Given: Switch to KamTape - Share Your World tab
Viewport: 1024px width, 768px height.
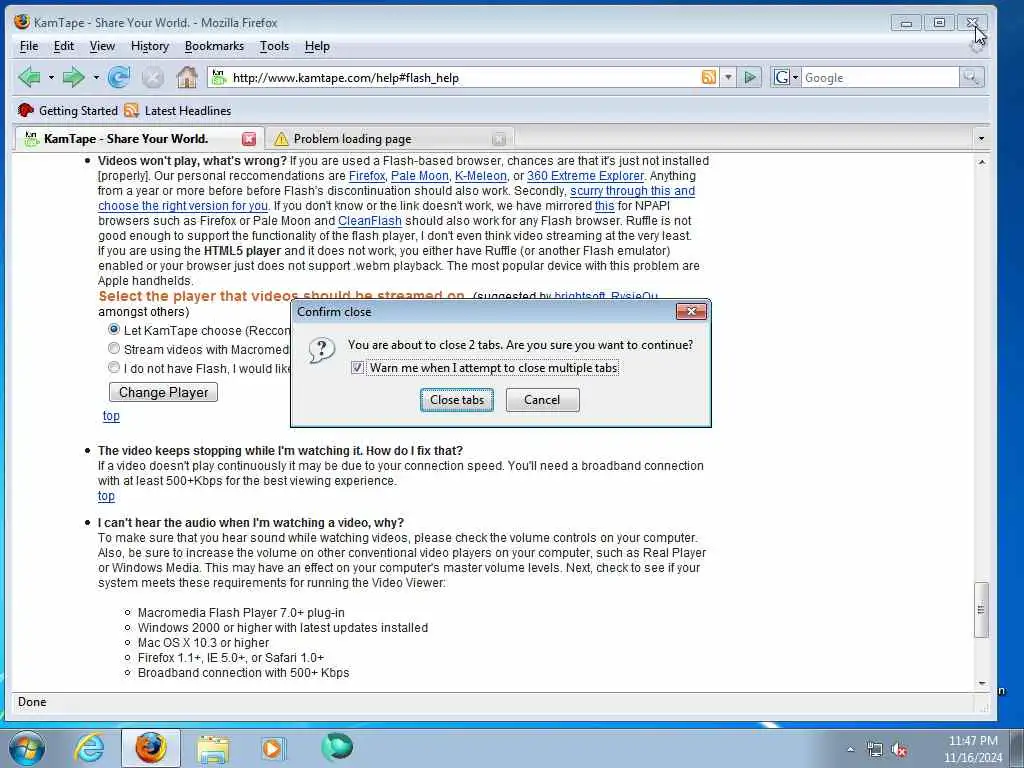Looking at the screenshot, I should click(139, 138).
